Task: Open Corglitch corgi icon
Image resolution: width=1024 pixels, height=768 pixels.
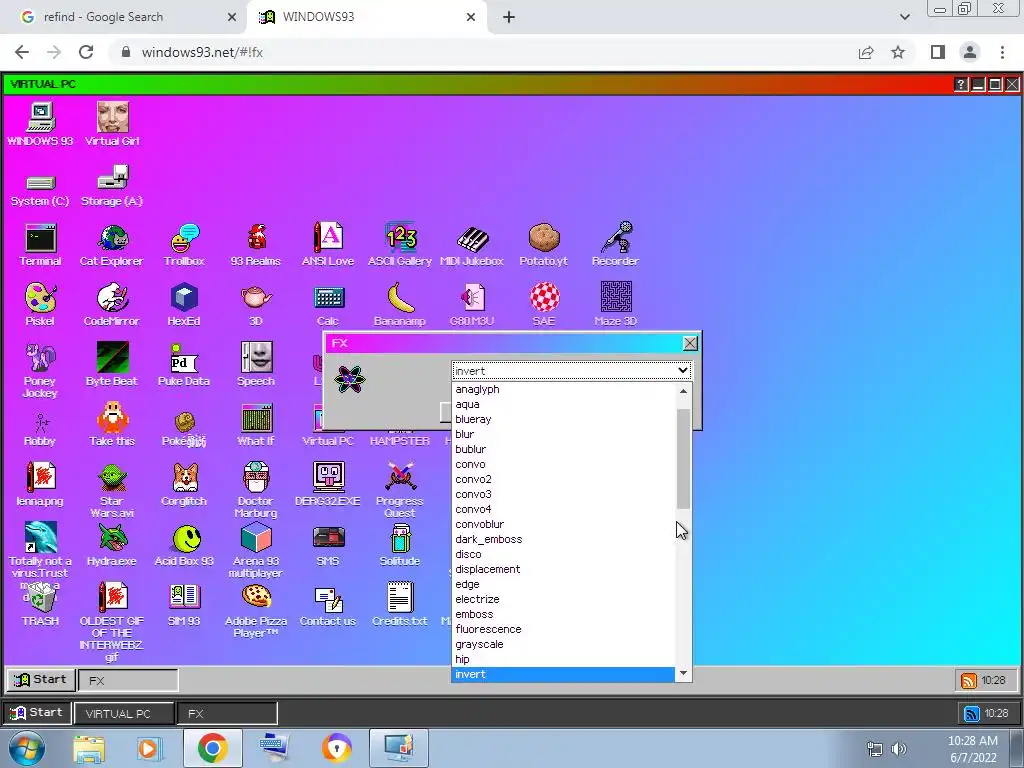Action: 184,485
